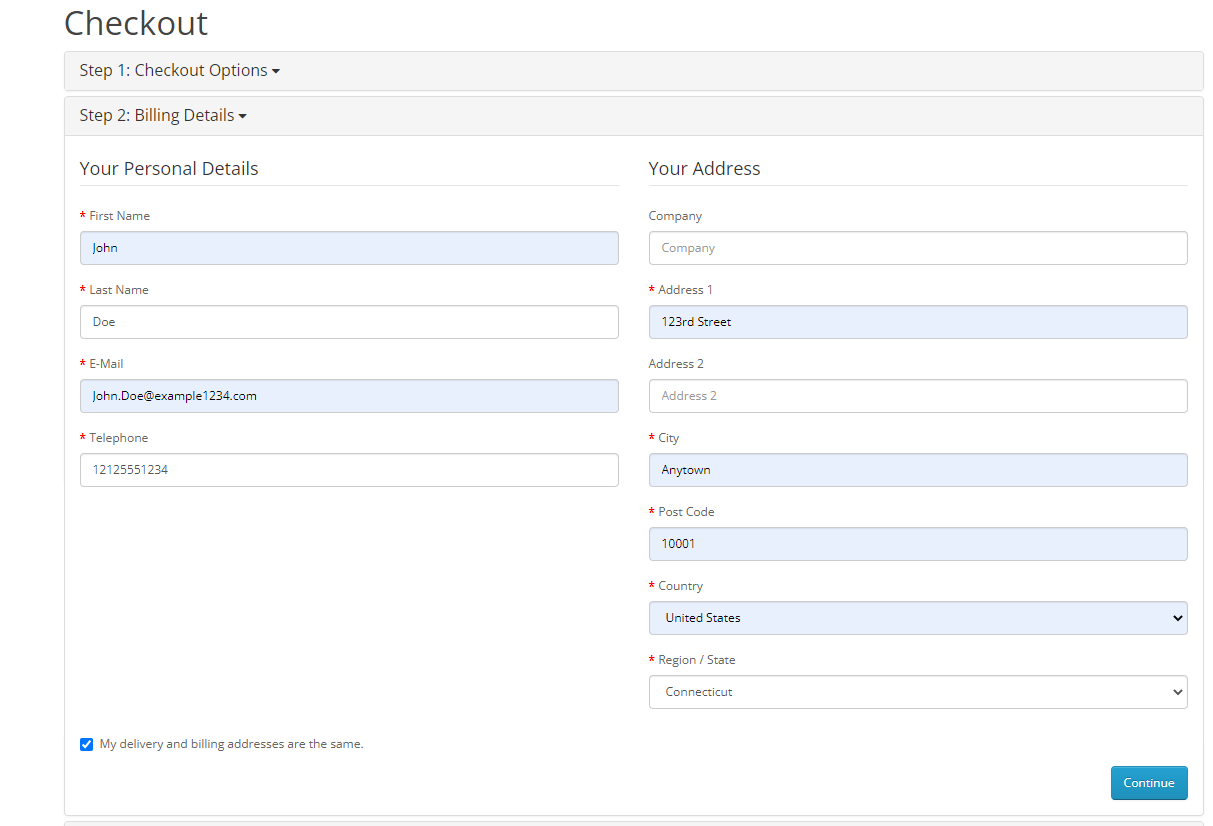Select the City field containing Anytown
This screenshot has height=826, width=1213.
click(x=917, y=470)
